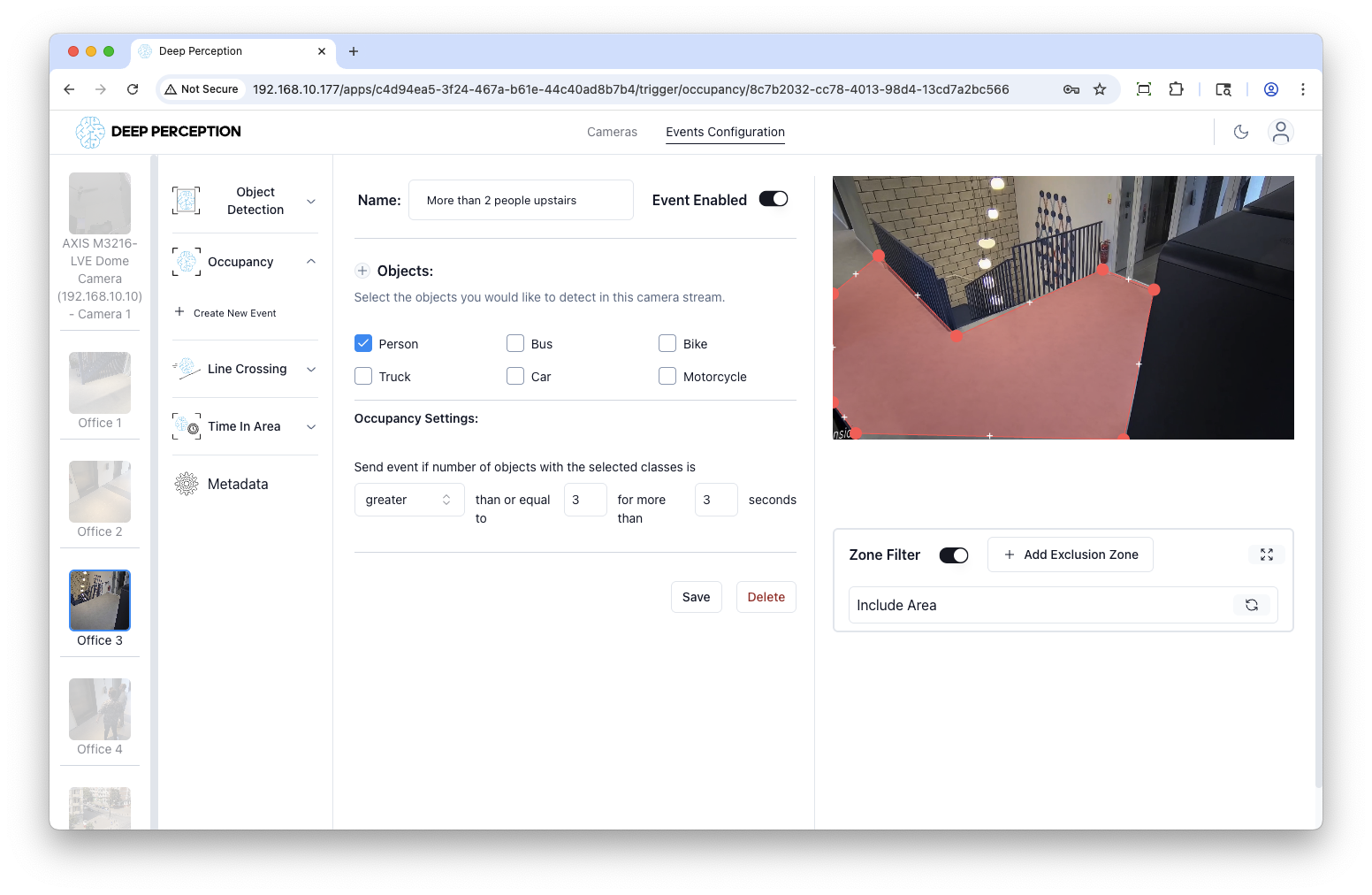Go back in browser history

point(69,89)
